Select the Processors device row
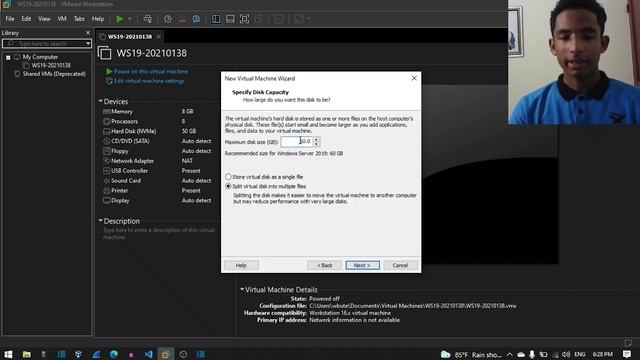The height and width of the screenshot is (360, 640). tap(158, 121)
